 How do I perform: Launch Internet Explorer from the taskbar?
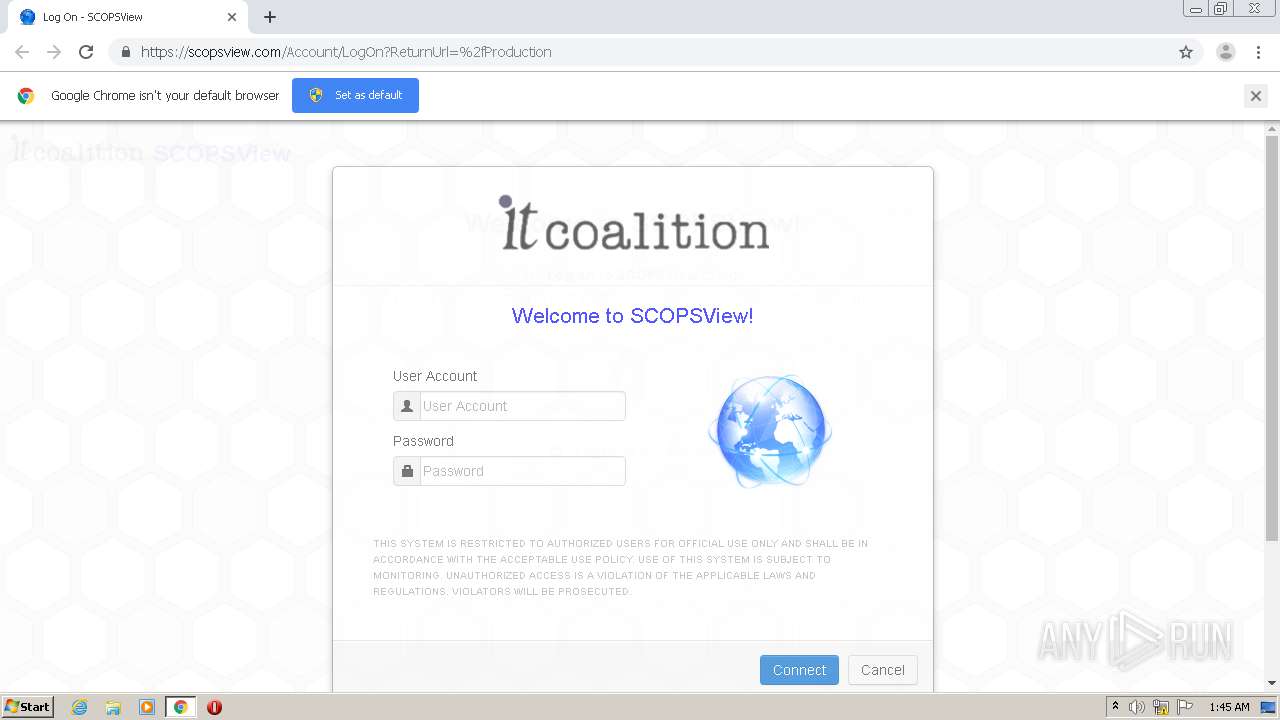pyautogui.click(x=79, y=707)
